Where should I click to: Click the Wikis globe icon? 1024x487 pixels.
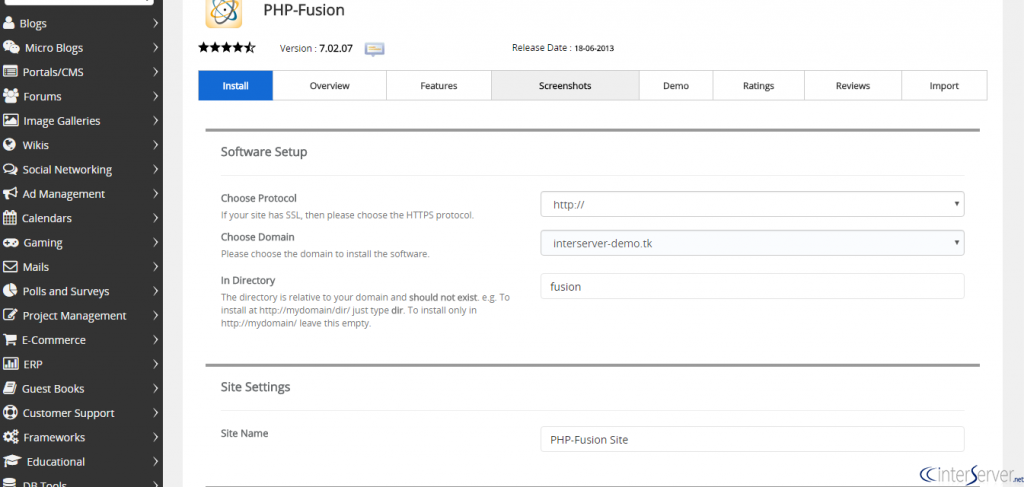[x=9, y=145]
